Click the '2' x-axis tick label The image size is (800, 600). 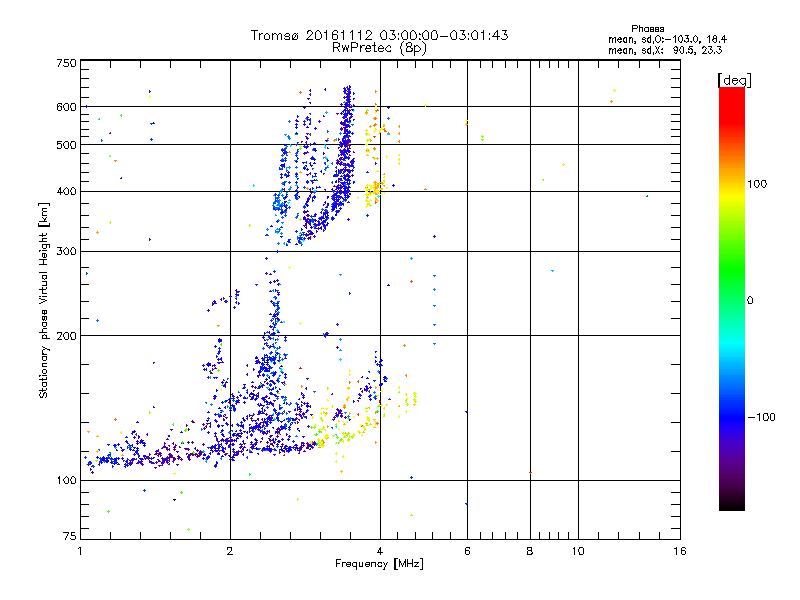230,551
